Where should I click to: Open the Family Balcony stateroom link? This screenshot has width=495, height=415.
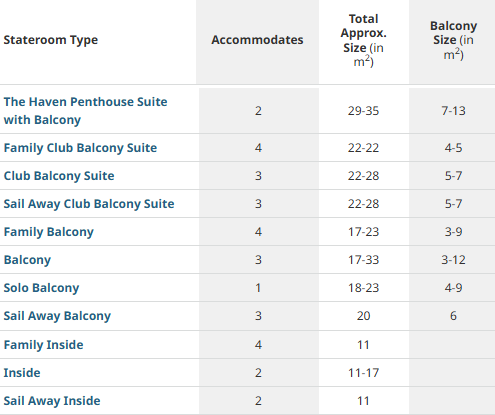pos(49,232)
